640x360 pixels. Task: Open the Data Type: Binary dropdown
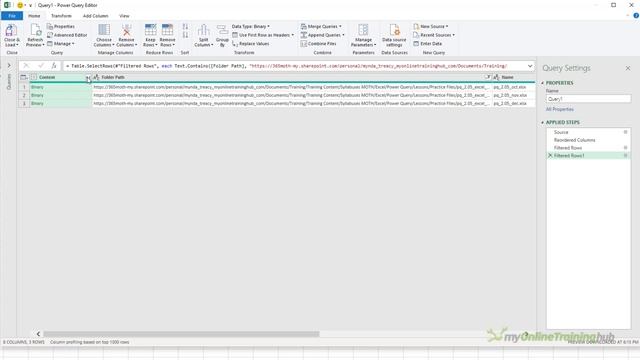[x=251, y=26]
